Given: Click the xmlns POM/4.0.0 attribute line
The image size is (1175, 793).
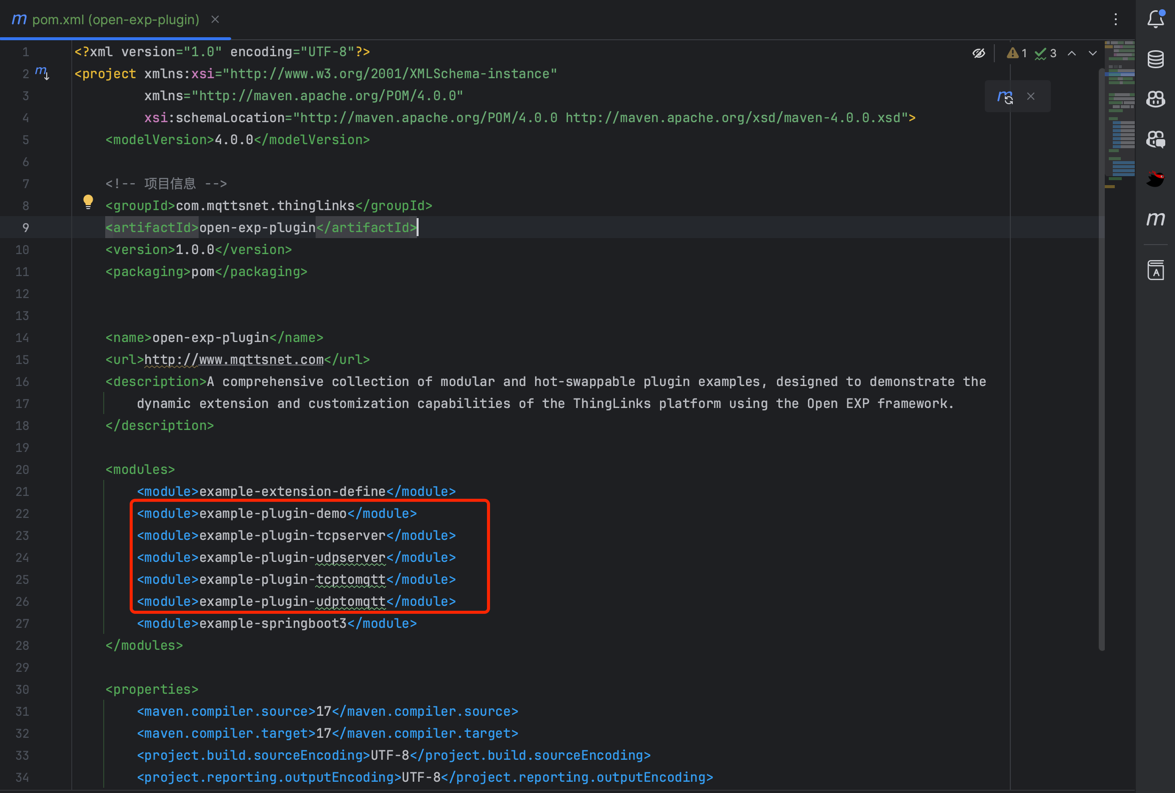Looking at the screenshot, I should coord(303,96).
